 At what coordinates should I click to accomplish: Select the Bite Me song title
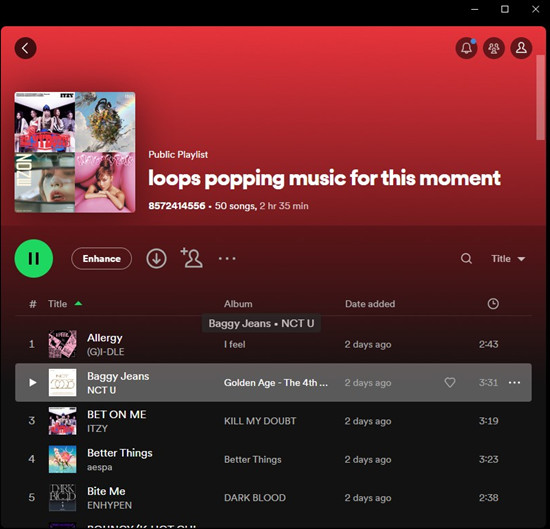tap(106, 491)
